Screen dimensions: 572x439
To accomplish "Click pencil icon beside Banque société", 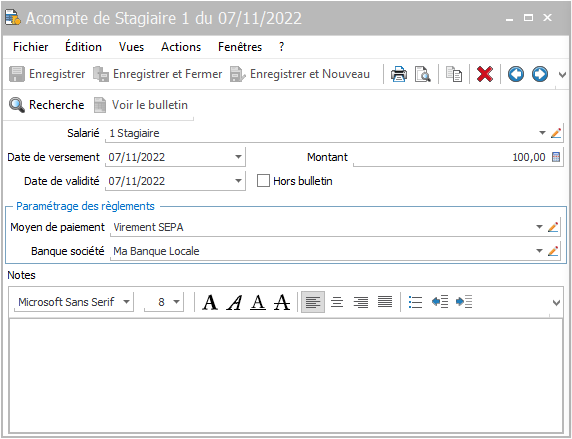I will [553, 251].
